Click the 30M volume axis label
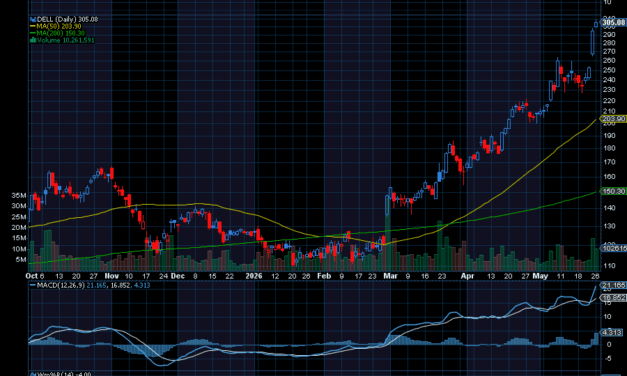This screenshot has width=627, height=376. pos(19,206)
